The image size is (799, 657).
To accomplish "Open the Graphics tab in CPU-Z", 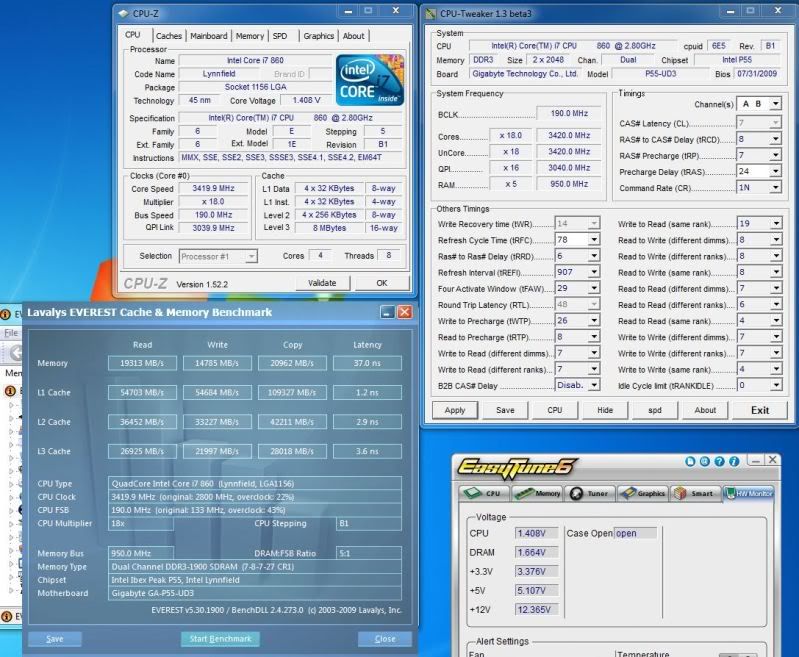I will click(x=318, y=36).
